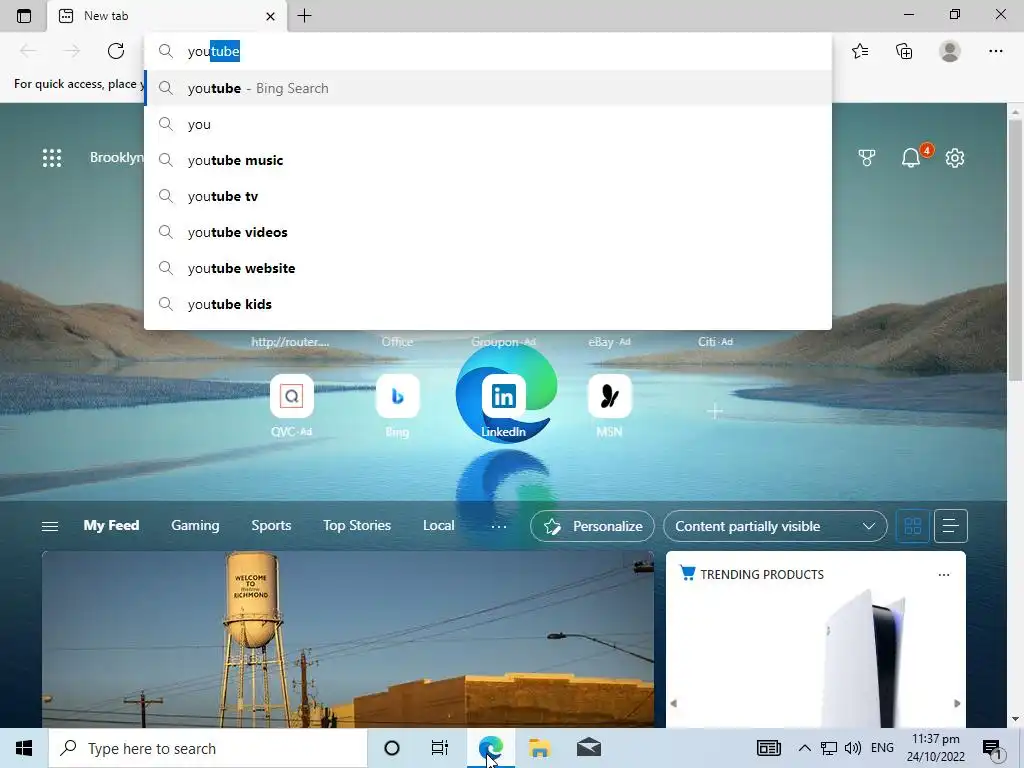This screenshot has width=1024, height=768.
Task: Click the Refresh page button
Action: (116, 51)
